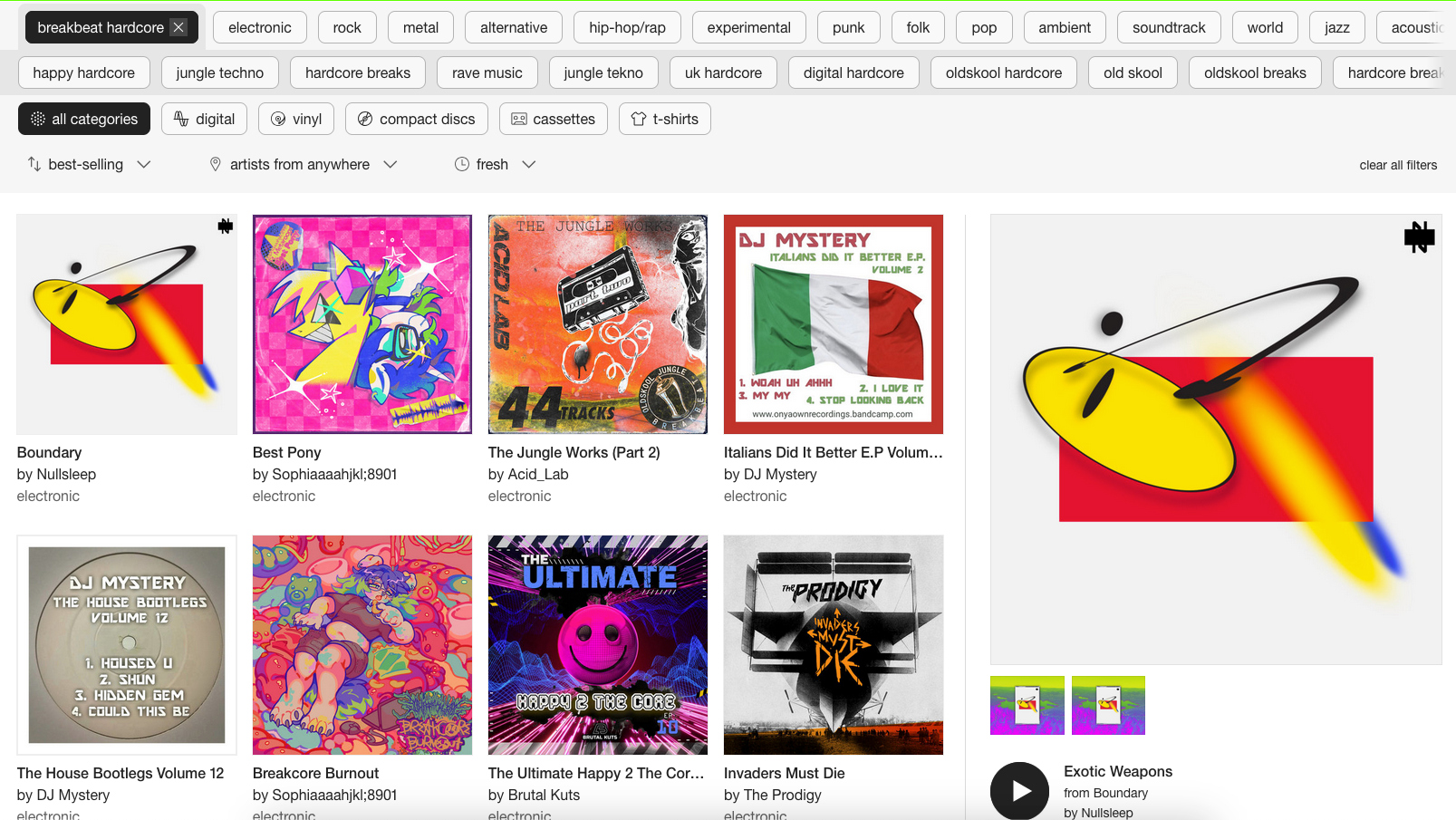Open artists from anywhere location dropdown
The width and height of the screenshot is (1456, 820).
coord(304,164)
